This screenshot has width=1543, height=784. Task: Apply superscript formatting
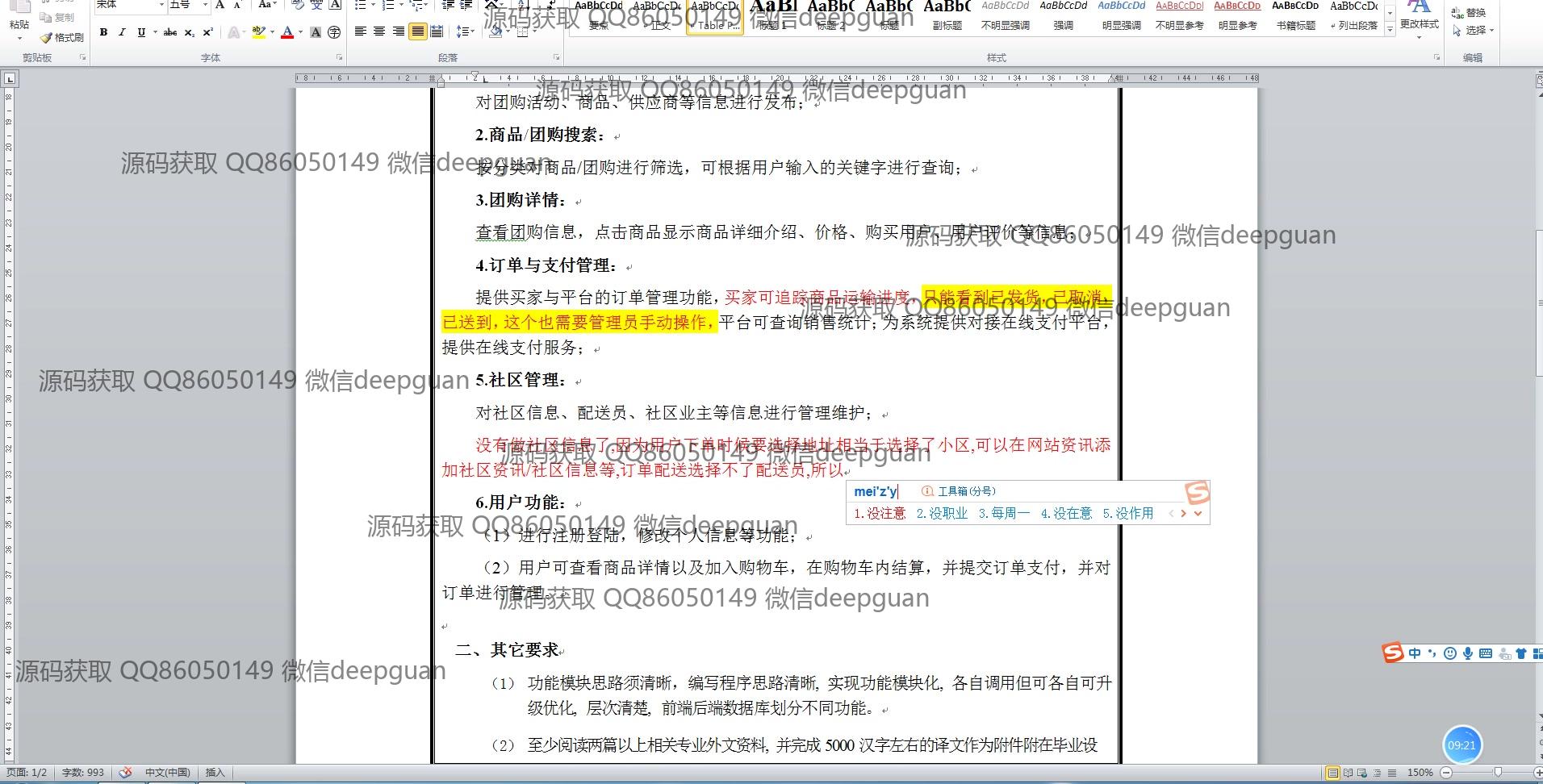[207, 32]
